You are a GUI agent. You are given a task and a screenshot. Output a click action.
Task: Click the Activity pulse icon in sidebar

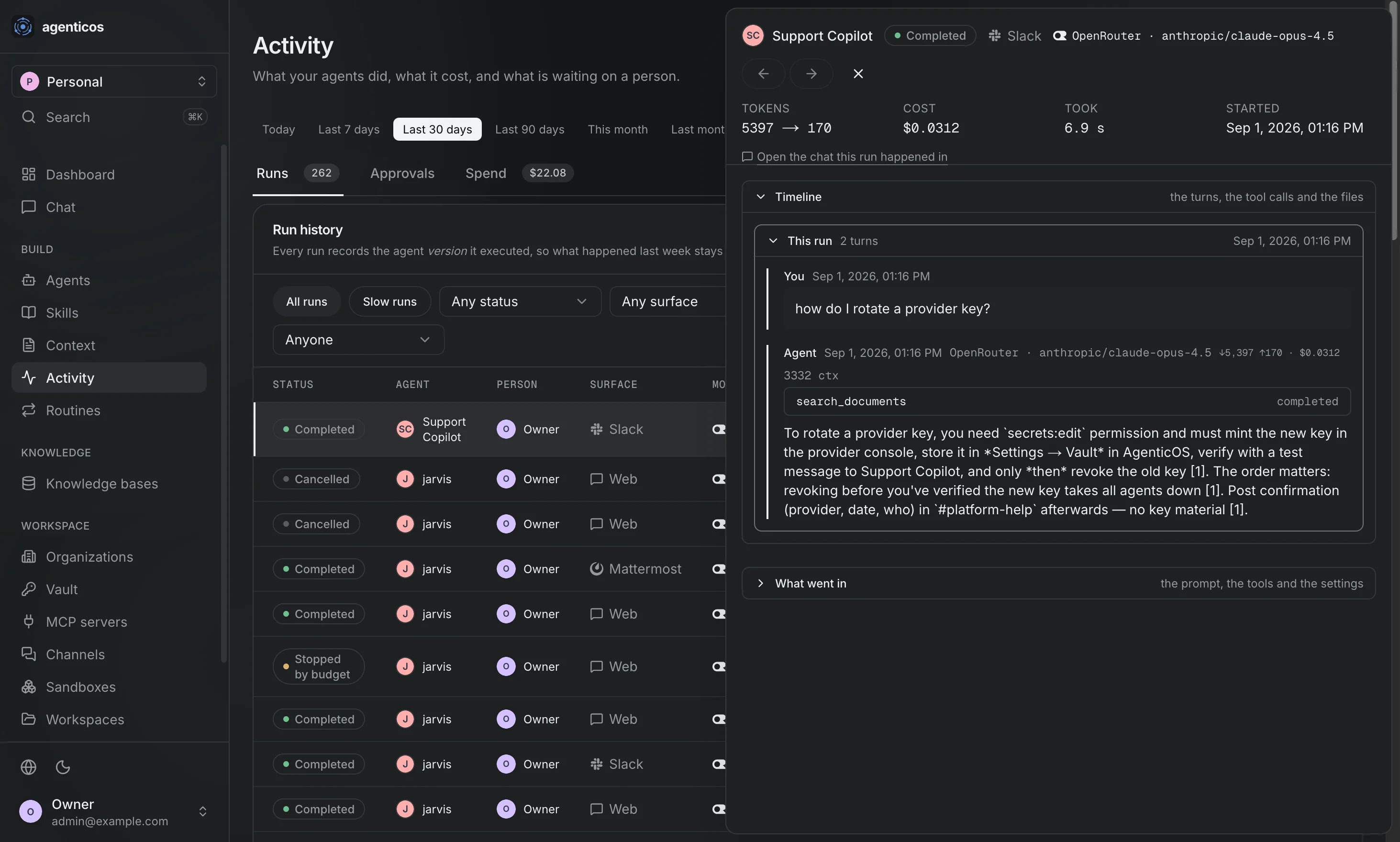tap(28, 377)
